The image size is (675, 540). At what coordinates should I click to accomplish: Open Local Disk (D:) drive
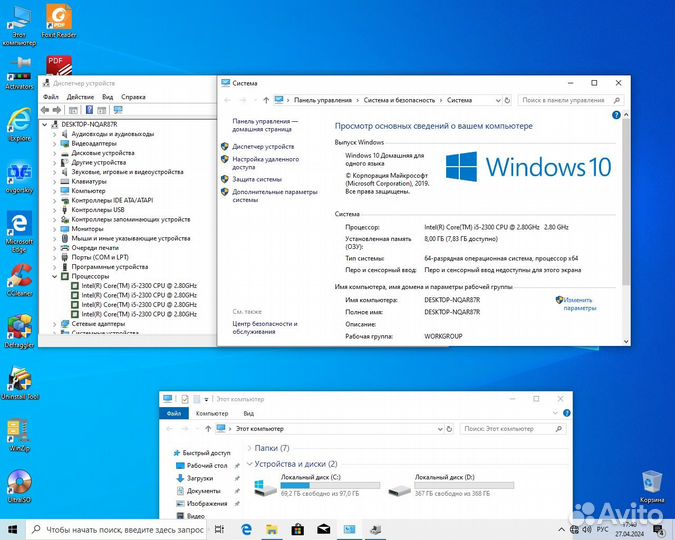(451, 485)
